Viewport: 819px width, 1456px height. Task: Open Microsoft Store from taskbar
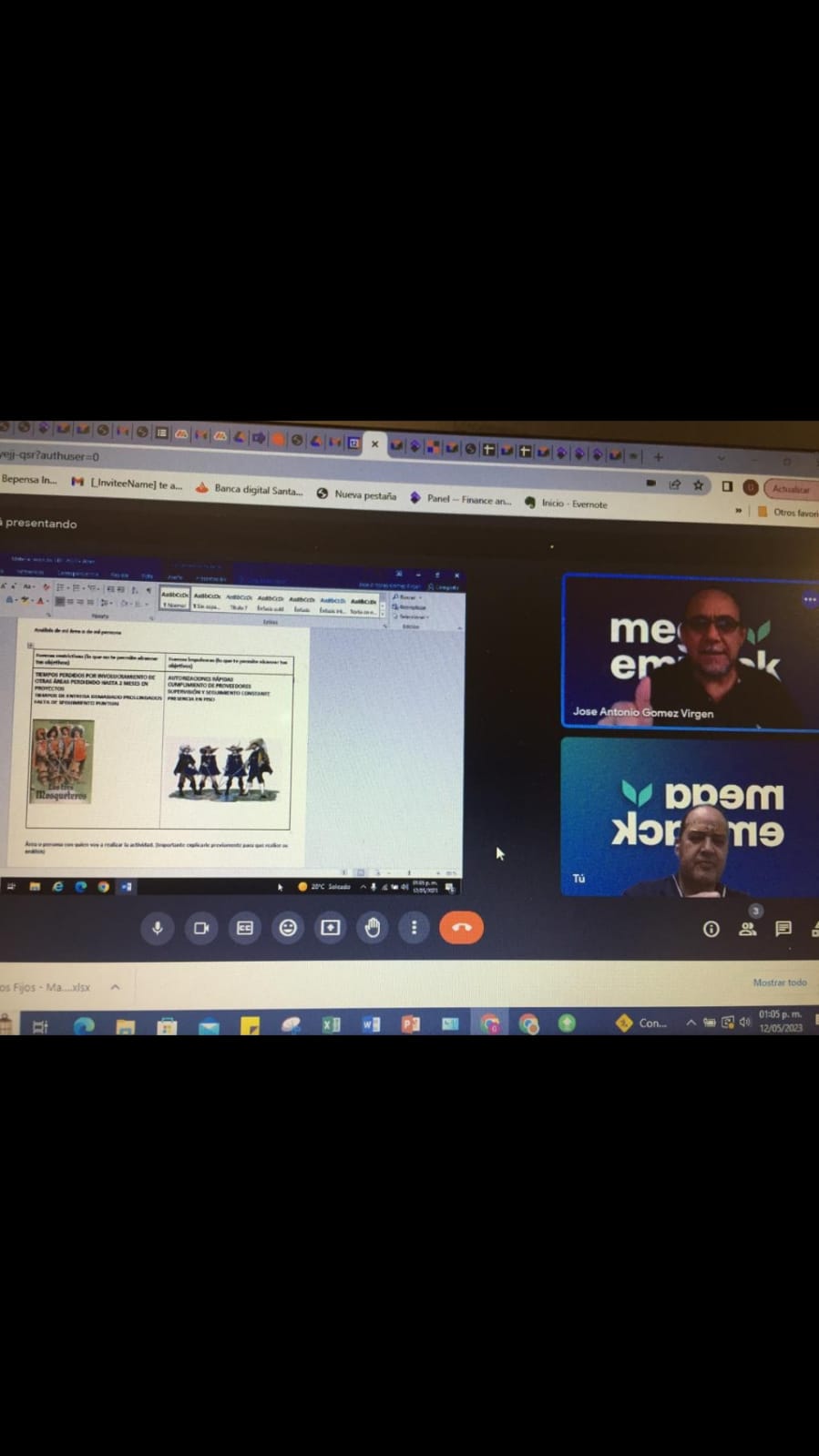tap(167, 1026)
